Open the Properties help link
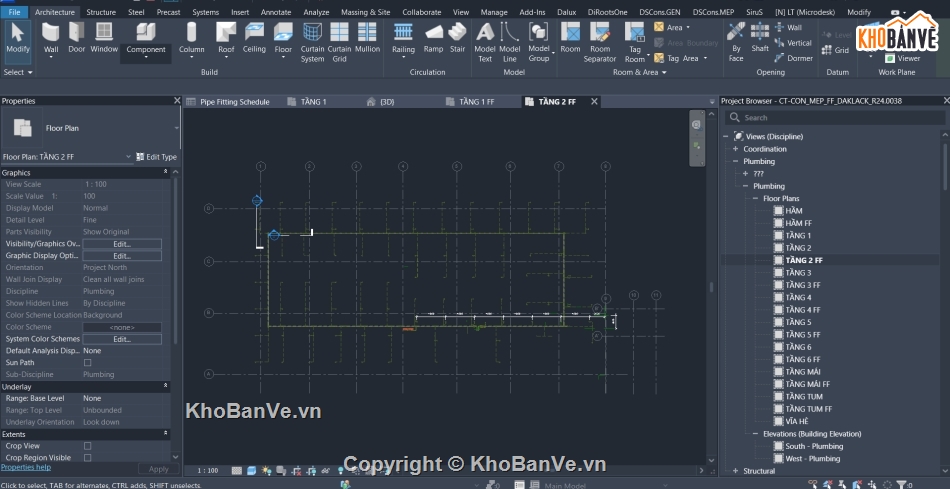 pos(25,467)
